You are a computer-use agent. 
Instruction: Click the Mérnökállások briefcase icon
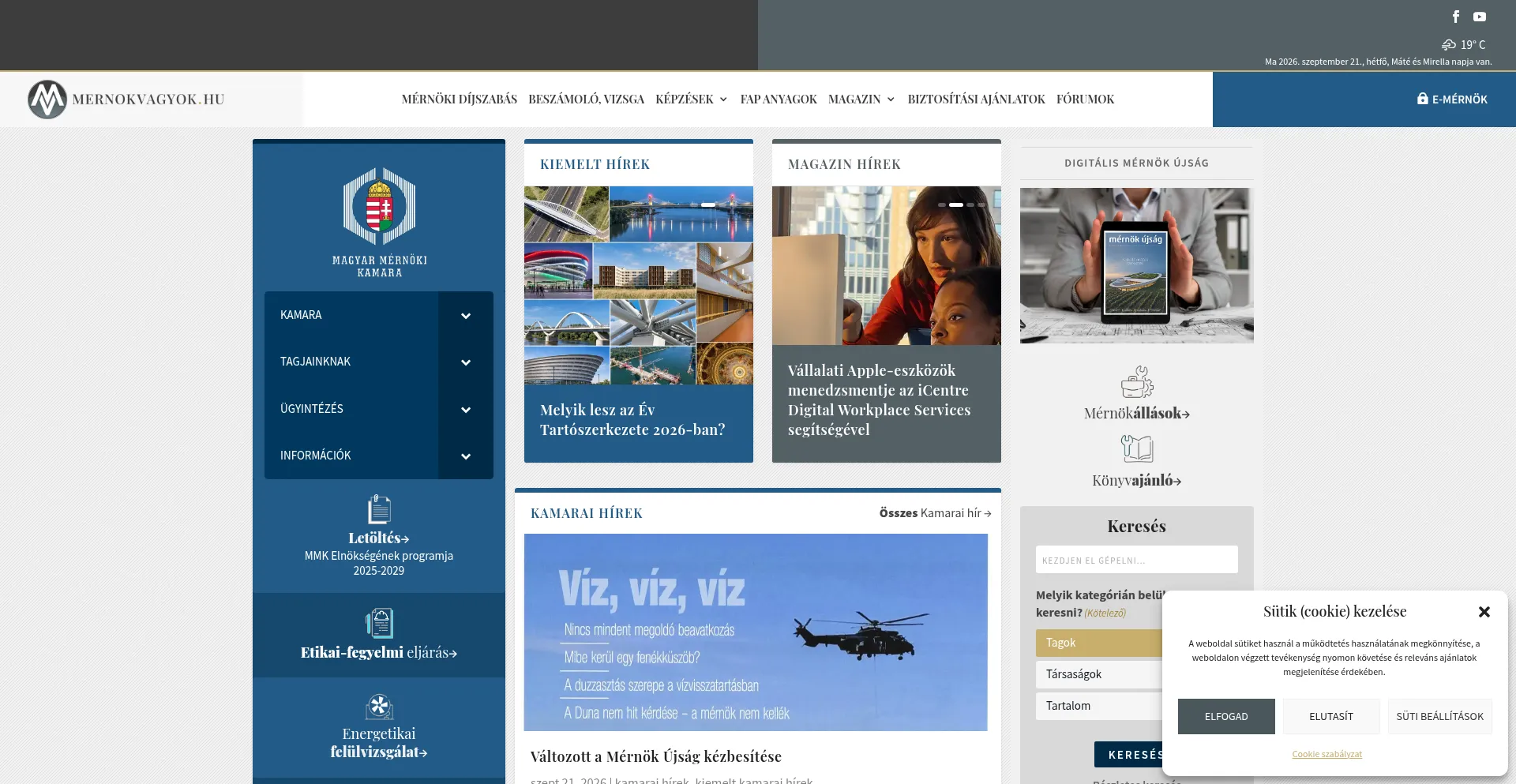click(1137, 382)
